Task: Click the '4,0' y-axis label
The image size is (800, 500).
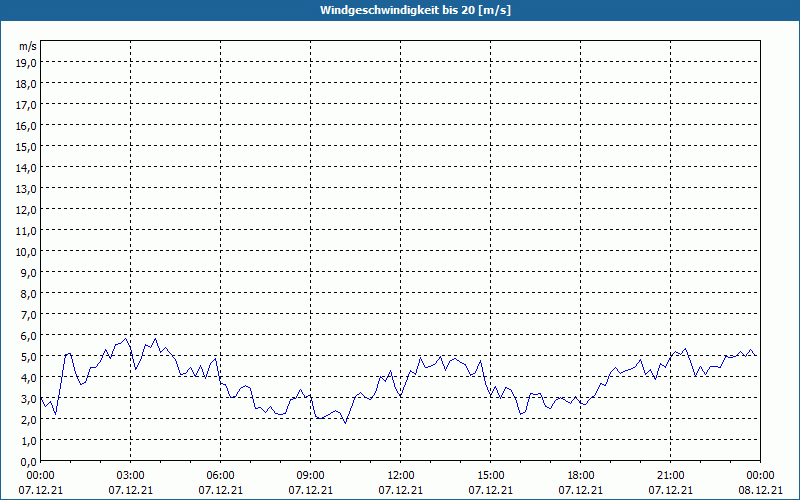Action: 28,378
